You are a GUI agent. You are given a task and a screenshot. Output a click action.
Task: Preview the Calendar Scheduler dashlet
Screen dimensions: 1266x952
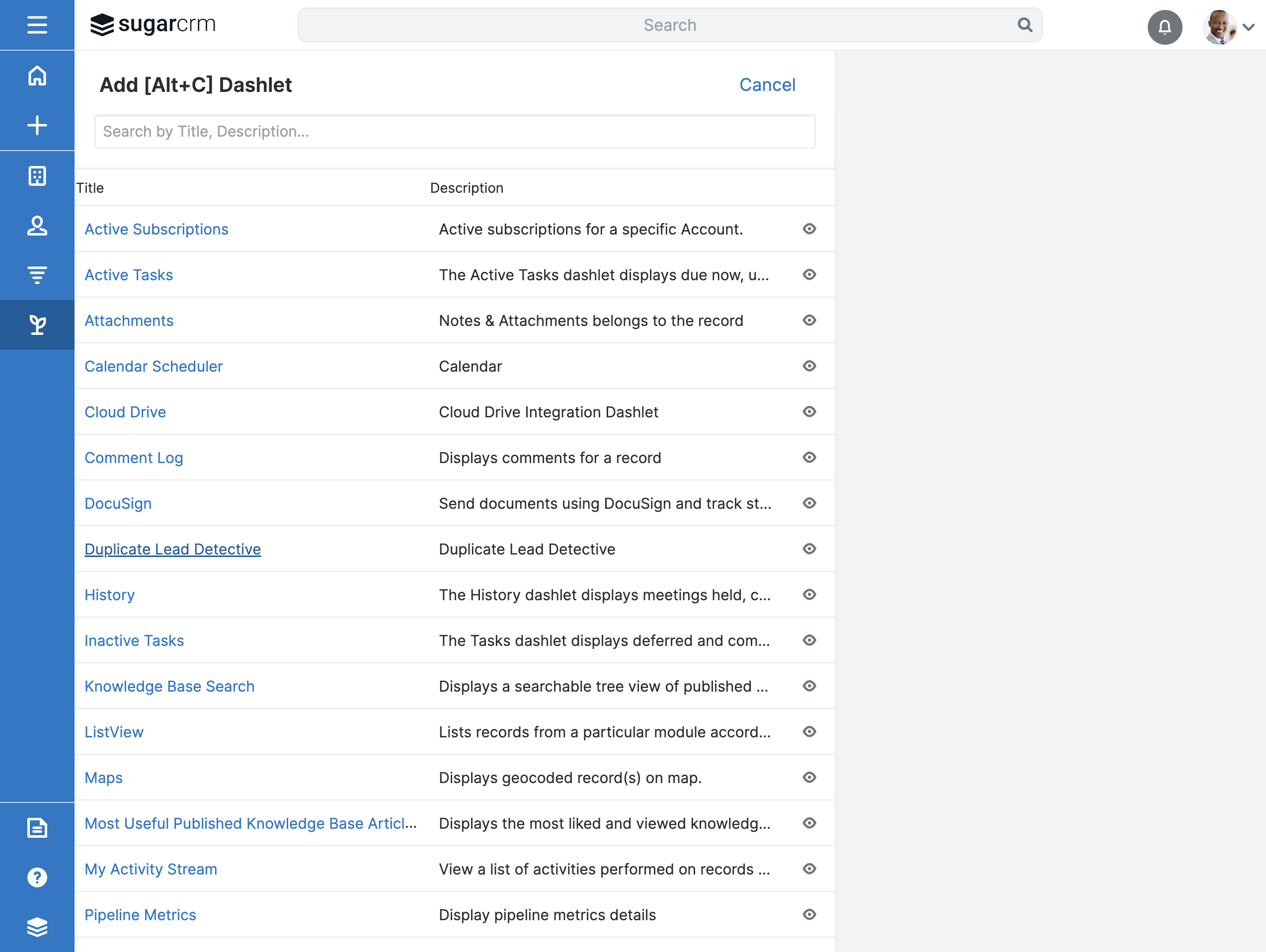[809, 366]
